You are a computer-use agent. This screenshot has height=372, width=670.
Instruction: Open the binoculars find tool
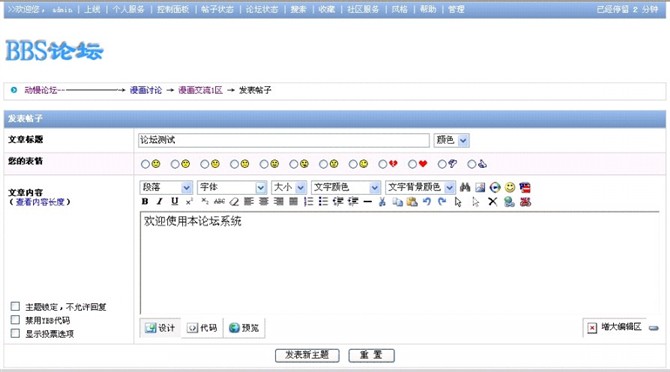coord(465,187)
